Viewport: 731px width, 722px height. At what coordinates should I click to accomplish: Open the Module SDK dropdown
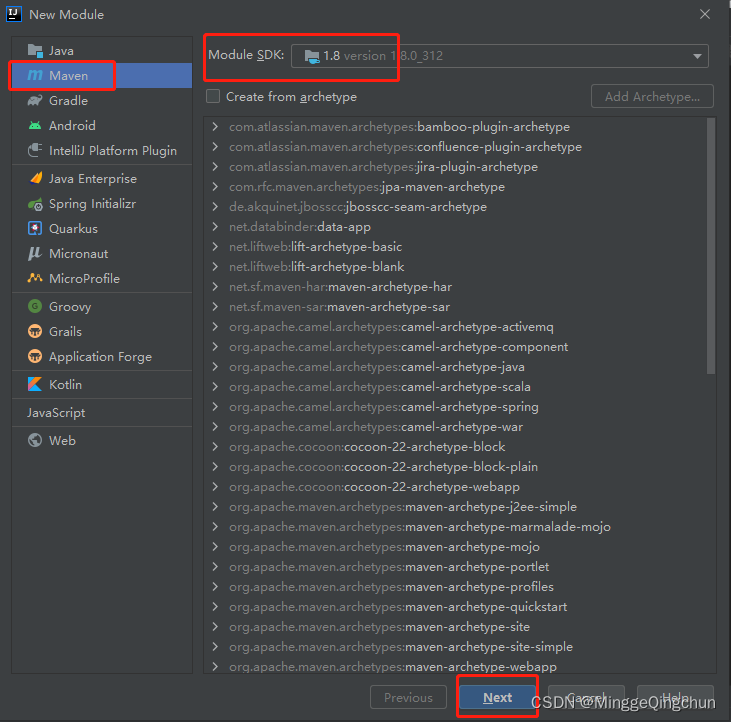pos(500,56)
